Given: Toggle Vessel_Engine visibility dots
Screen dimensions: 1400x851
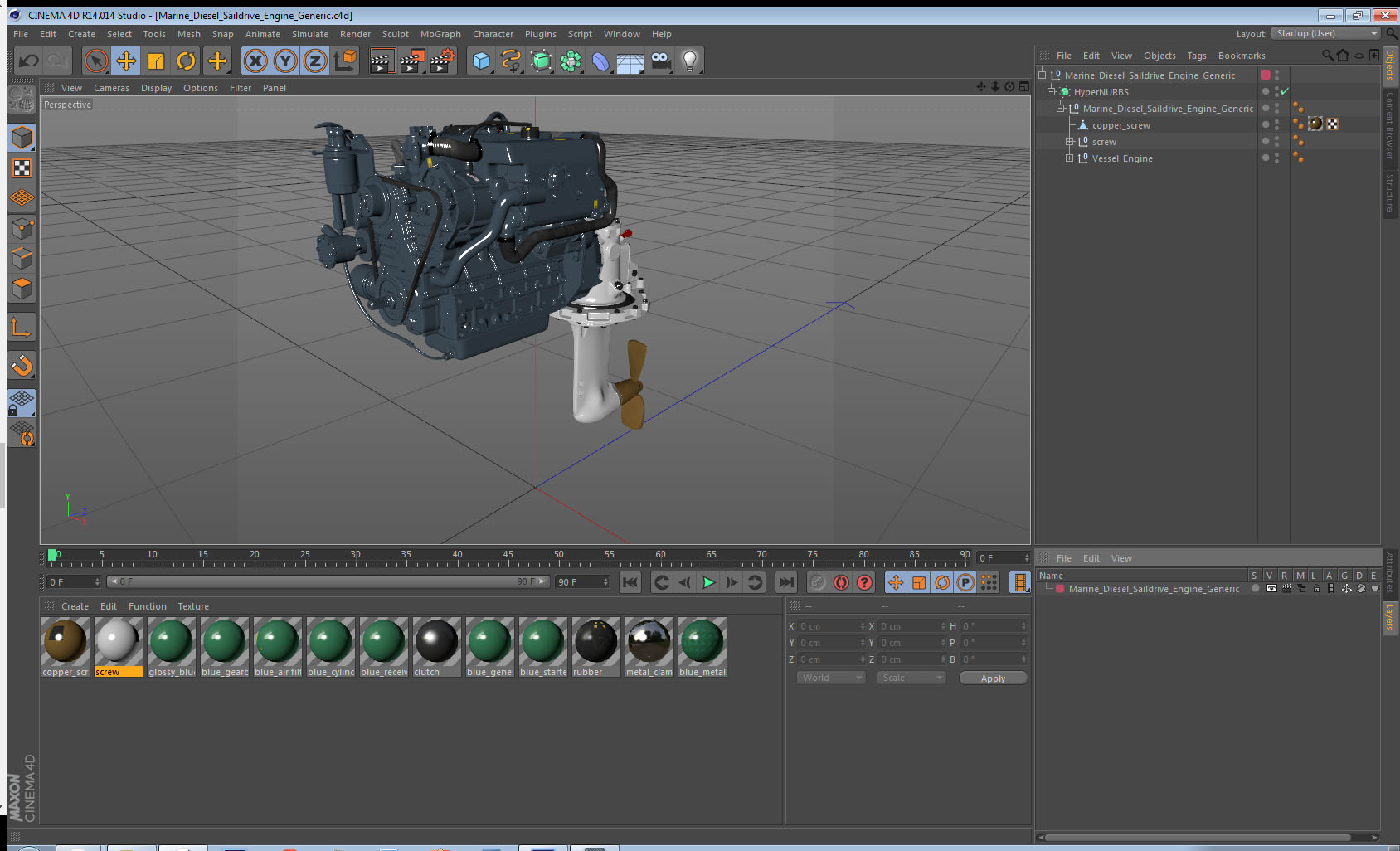Looking at the screenshot, I should click(x=1276, y=158).
